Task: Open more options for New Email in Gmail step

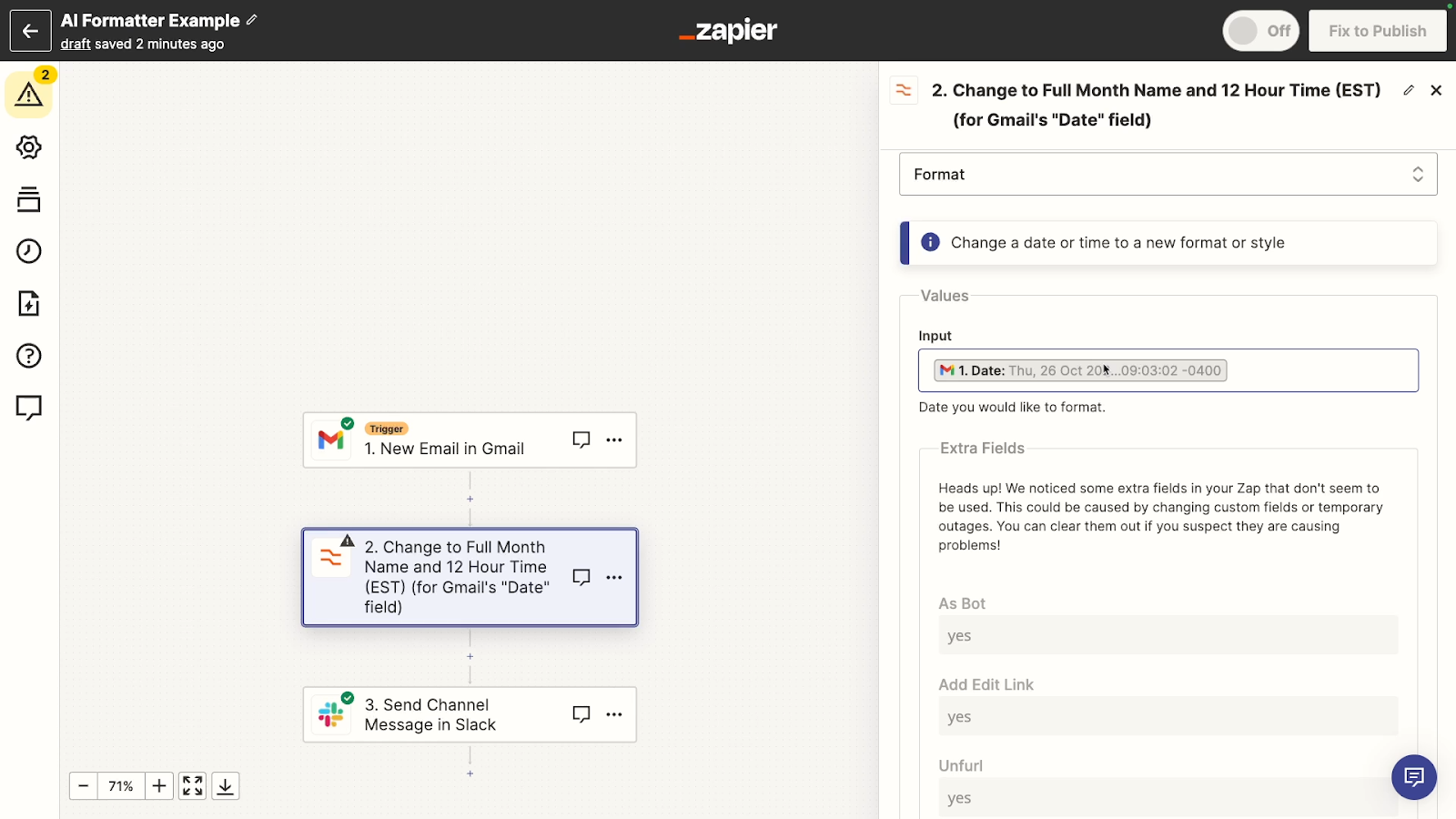Action: tap(614, 440)
